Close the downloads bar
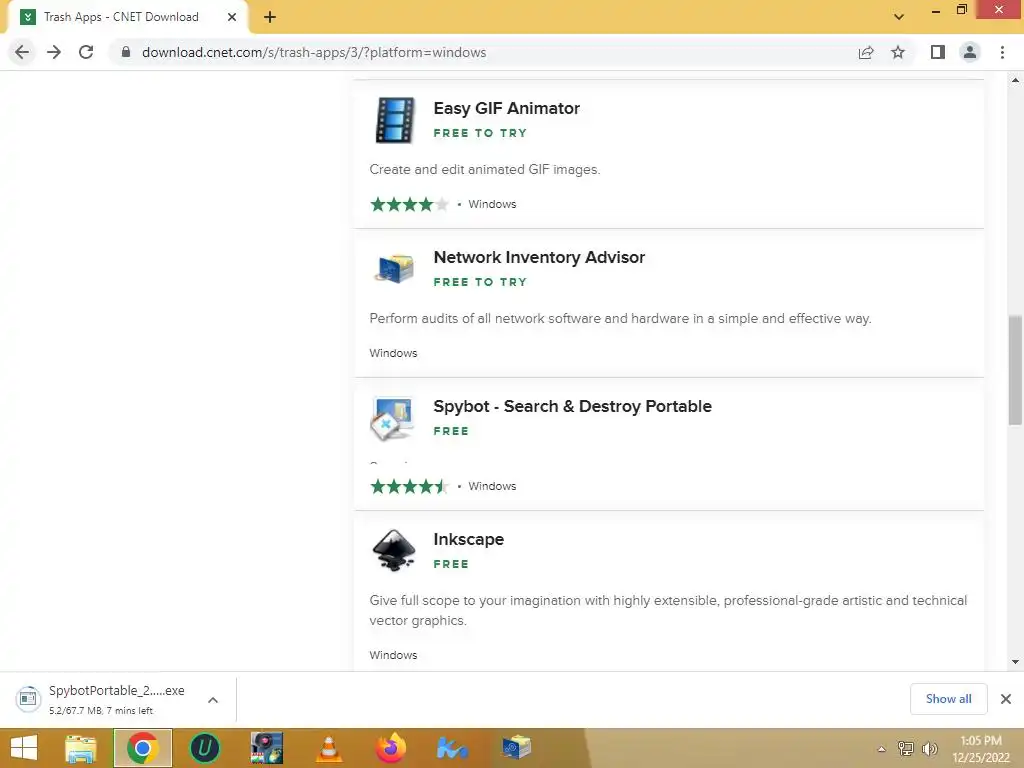The height and width of the screenshot is (768, 1024). [1006, 699]
